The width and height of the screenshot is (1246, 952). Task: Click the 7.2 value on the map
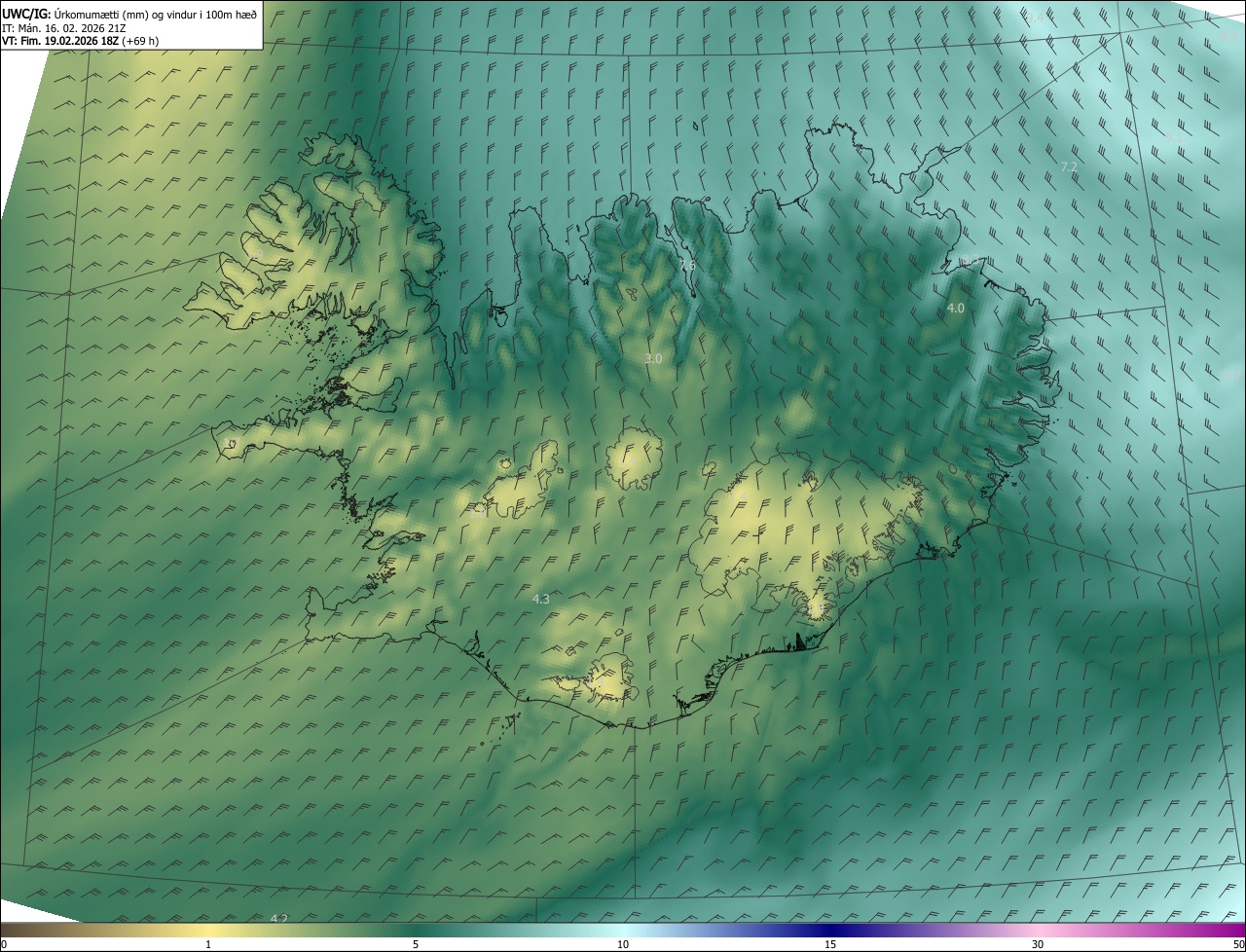(x=1069, y=167)
